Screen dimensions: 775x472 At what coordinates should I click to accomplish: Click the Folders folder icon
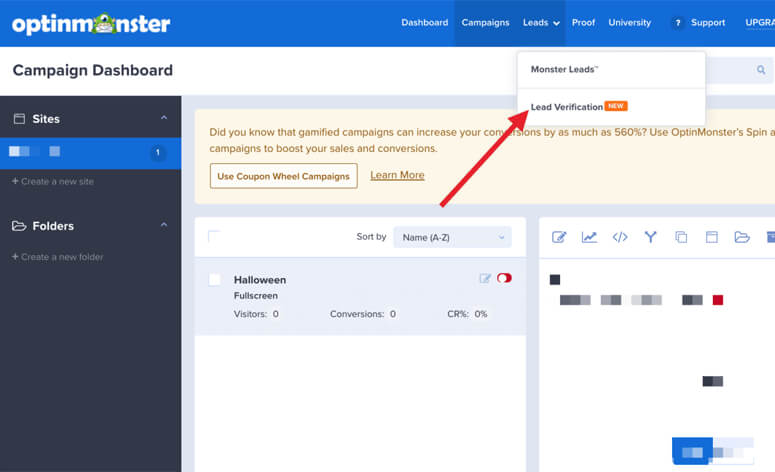[19, 226]
